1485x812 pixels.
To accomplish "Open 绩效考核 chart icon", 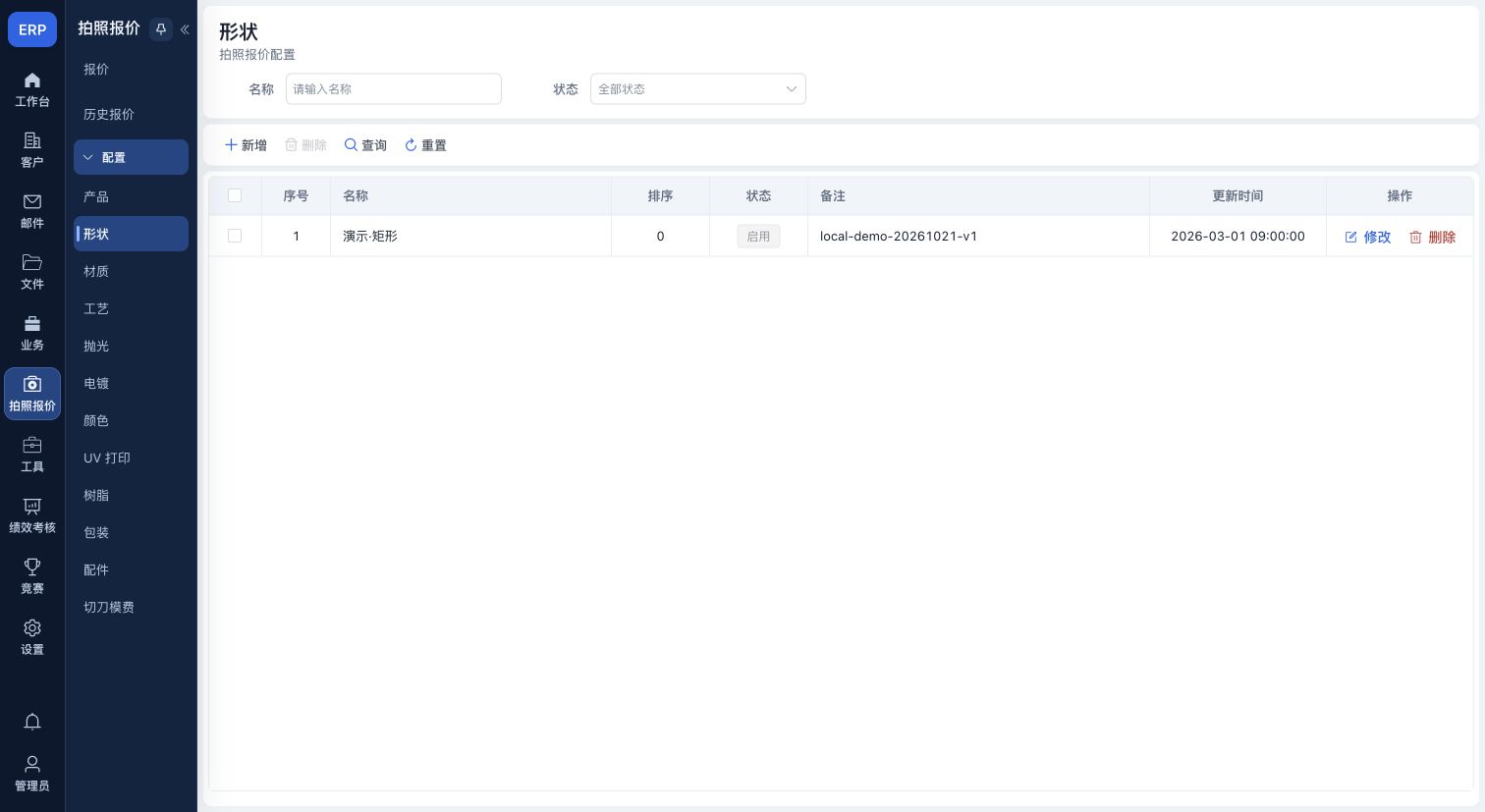I will [x=32, y=515].
